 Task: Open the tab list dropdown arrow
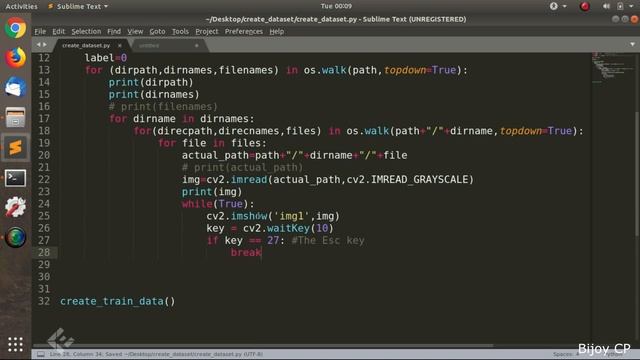point(632,44)
